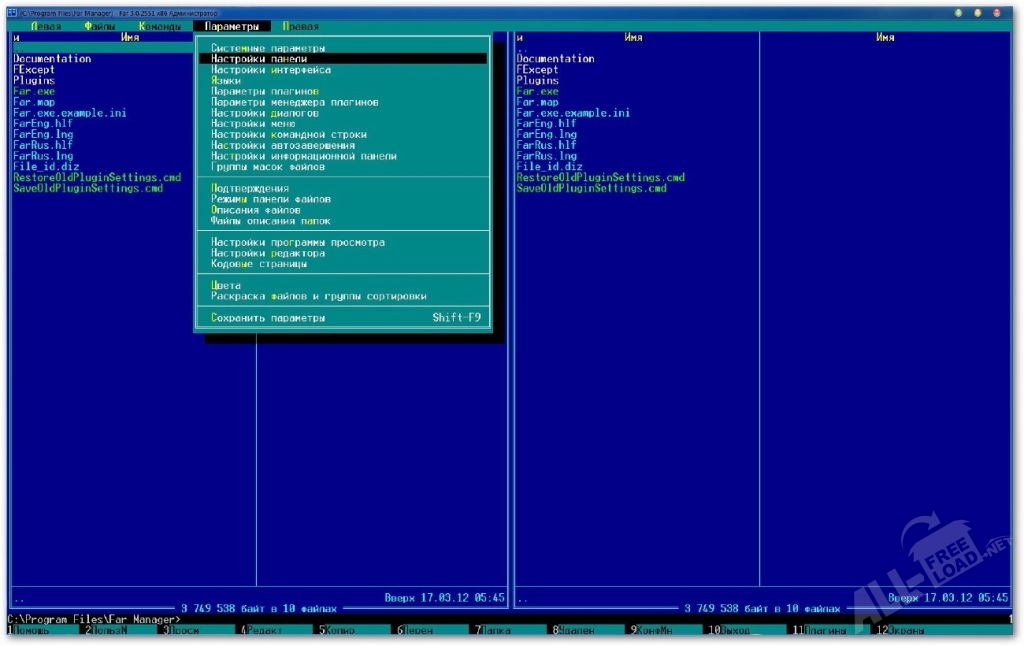
Task: Open the Левая menu in the menu bar
Action: tap(46, 26)
